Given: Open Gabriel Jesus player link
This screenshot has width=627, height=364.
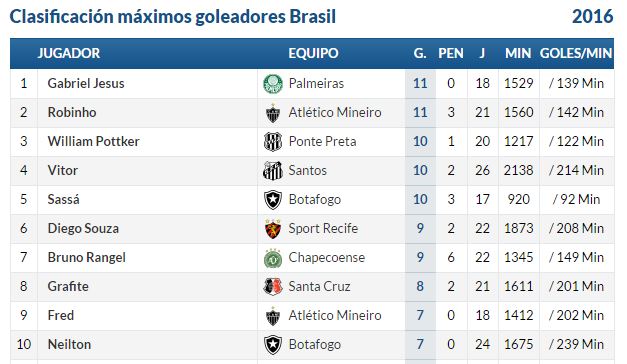Looking at the screenshot, I should point(86,83).
